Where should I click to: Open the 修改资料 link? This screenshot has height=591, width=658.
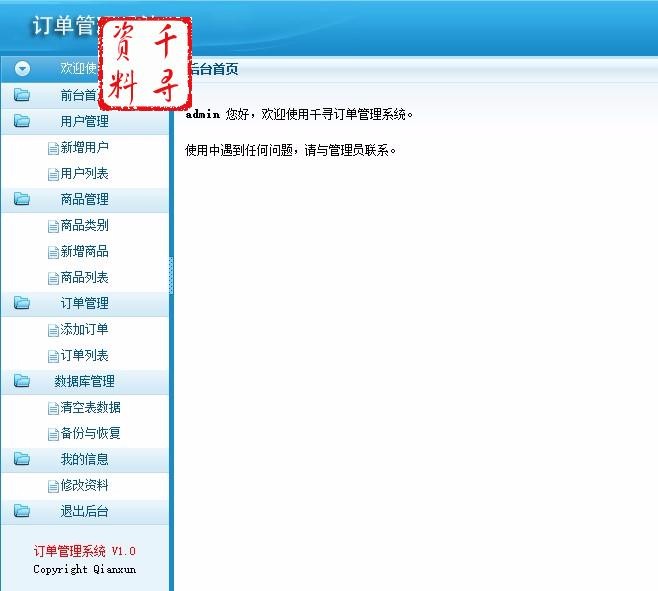click(x=84, y=485)
